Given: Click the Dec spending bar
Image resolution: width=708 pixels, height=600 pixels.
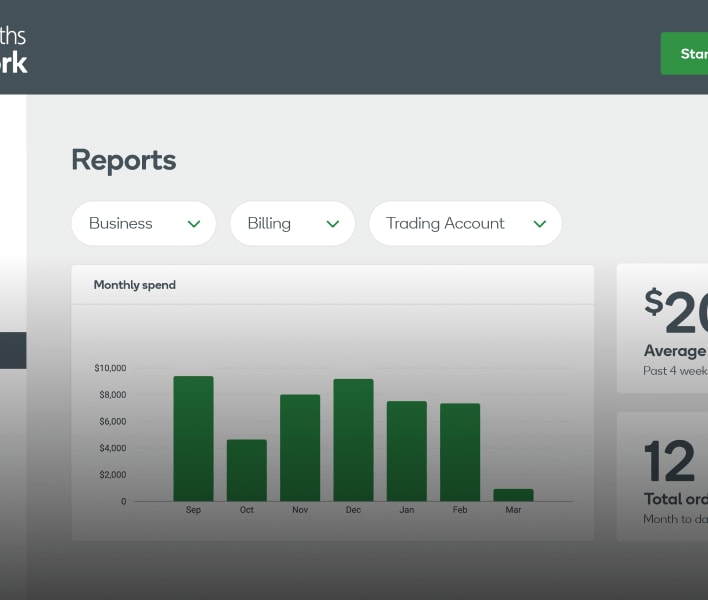Looking at the screenshot, I should click(x=353, y=440).
